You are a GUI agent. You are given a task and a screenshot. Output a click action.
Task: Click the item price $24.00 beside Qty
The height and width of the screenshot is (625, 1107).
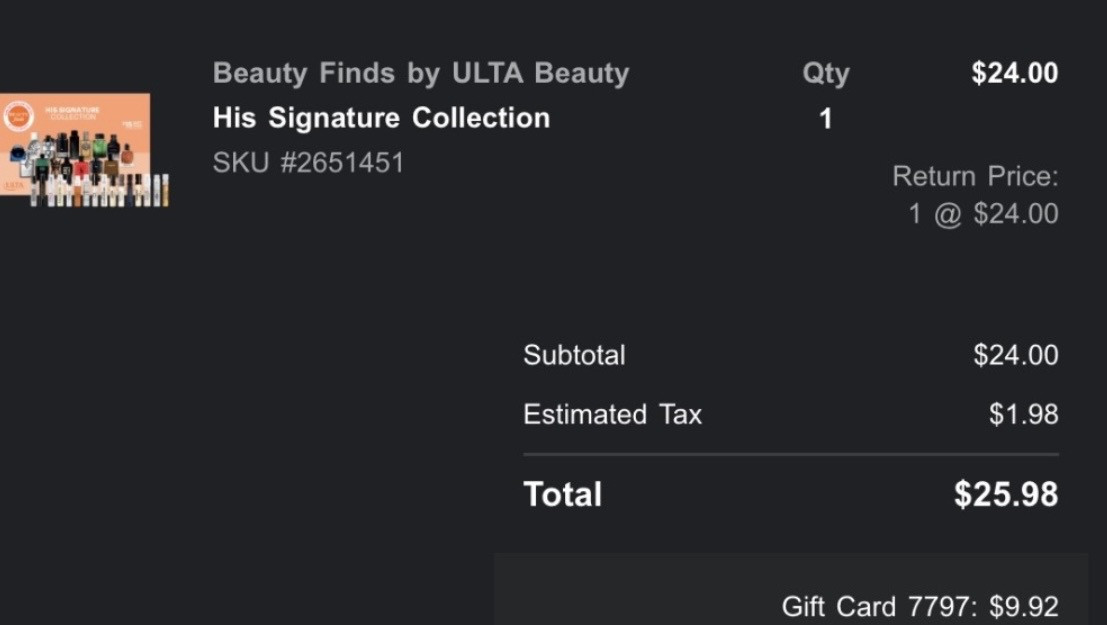(x=1014, y=73)
